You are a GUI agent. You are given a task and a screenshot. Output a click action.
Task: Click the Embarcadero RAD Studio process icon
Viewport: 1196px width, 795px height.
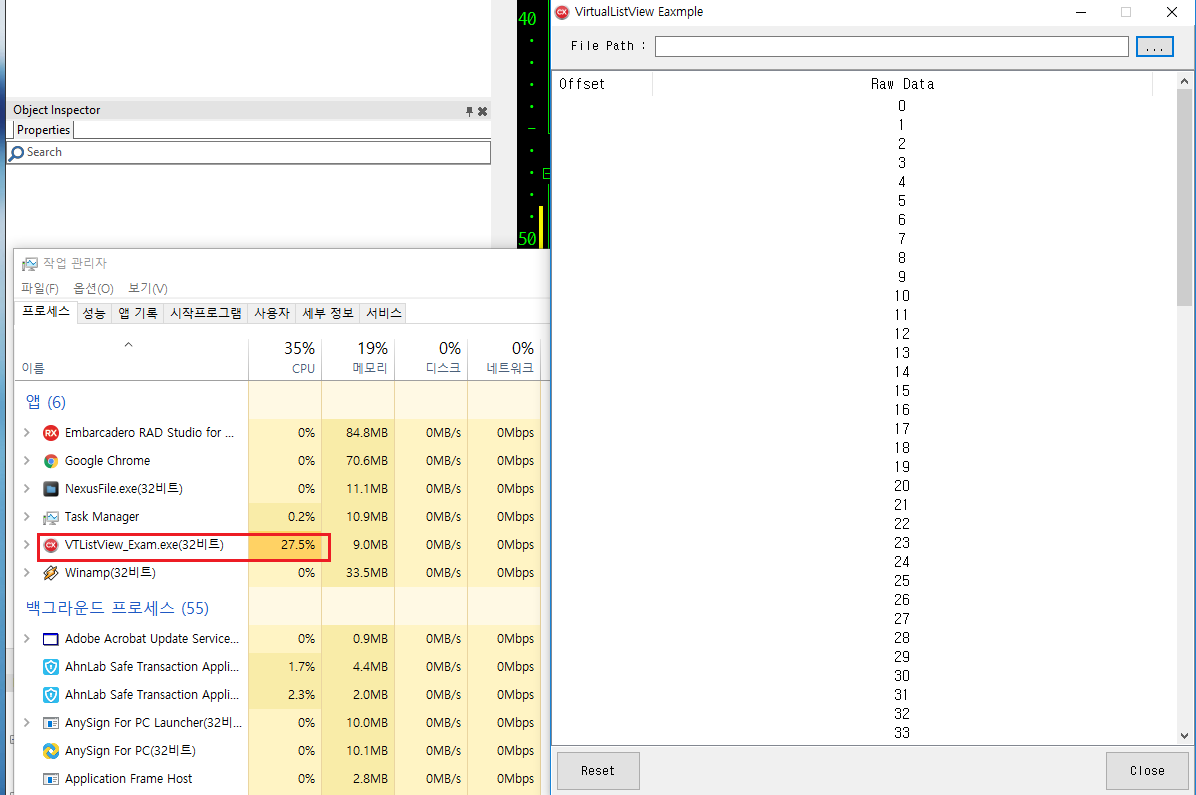(x=51, y=433)
